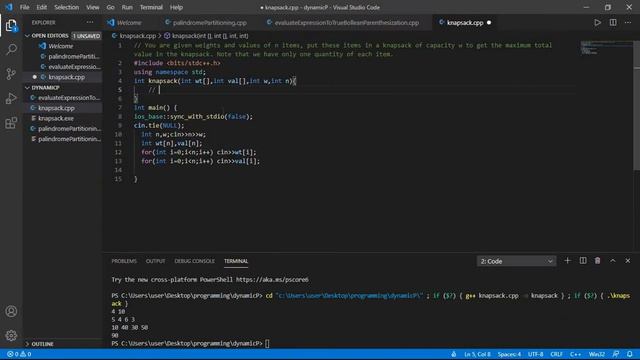The height and width of the screenshot is (360, 640).
Task: Change line endings via 'CRLF'
Action: [x=556, y=354]
